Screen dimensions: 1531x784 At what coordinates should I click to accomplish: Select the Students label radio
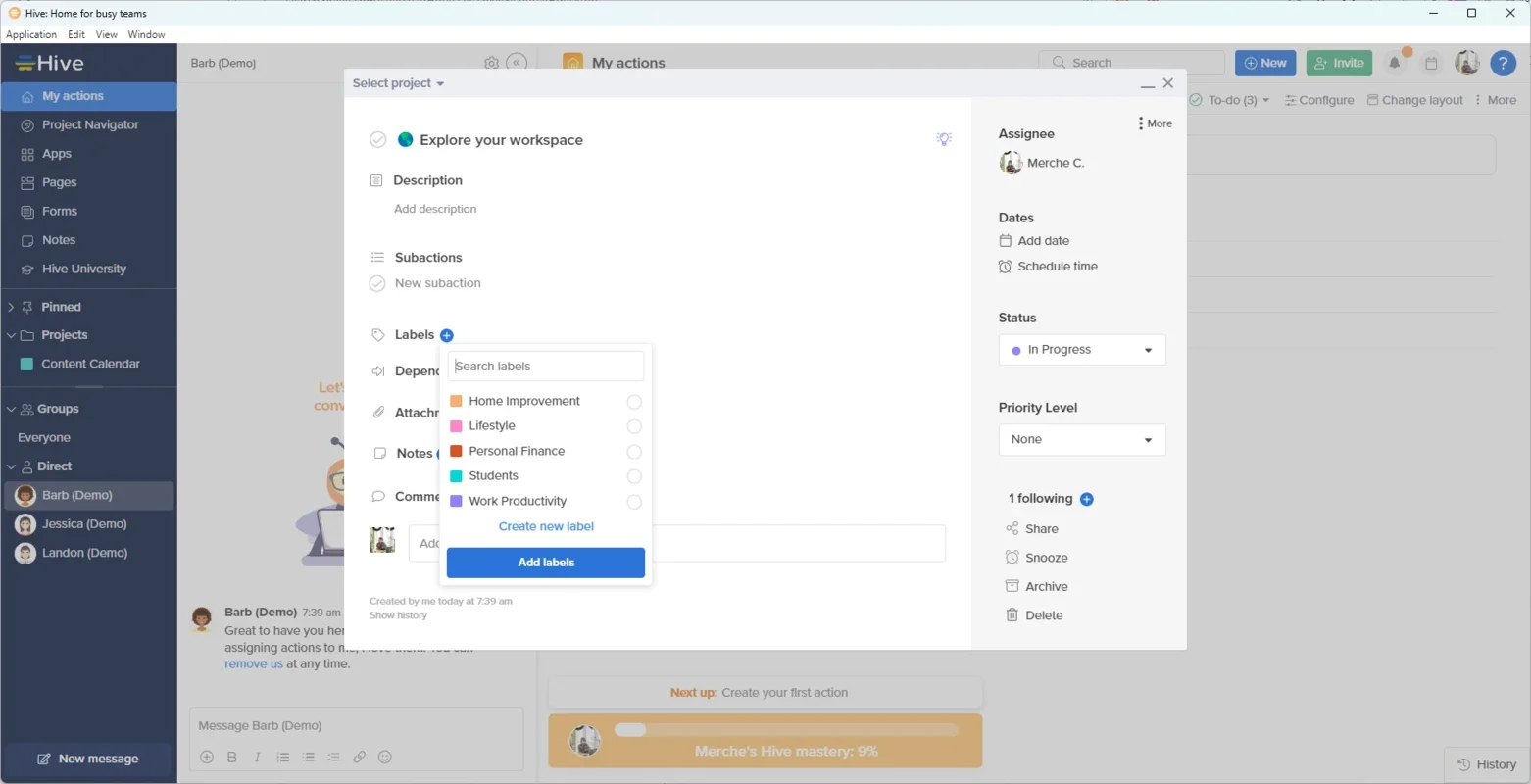click(634, 476)
